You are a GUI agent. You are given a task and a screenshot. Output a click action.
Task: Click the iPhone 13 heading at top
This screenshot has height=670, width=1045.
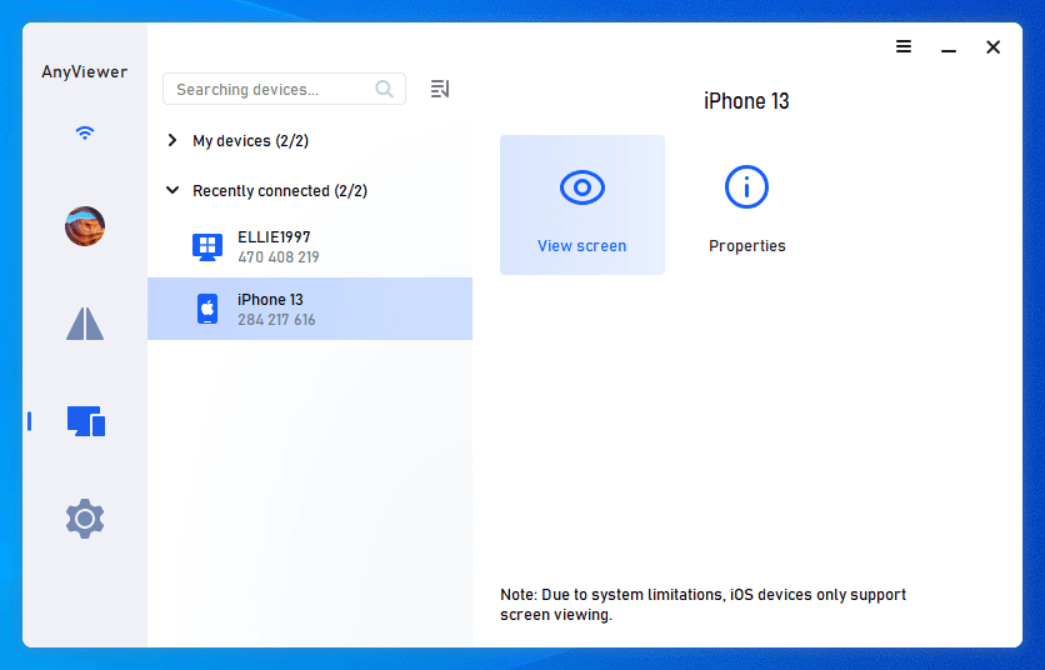pyautogui.click(x=746, y=101)
